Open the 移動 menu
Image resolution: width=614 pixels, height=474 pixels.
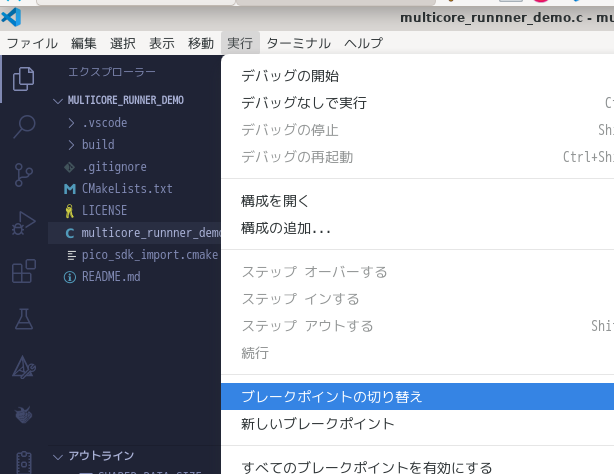pyautogui.click(x=200, y=43)
